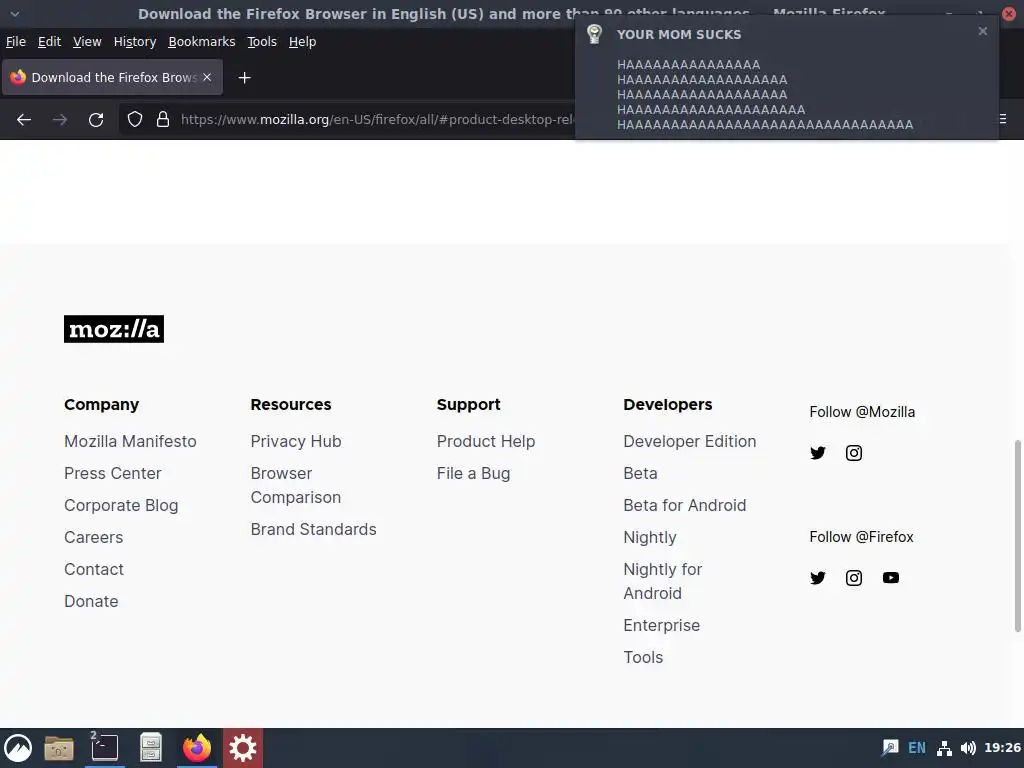Screen dimensions: 1024x768
Task: Click the 19:26 clock in tray
Action: pos(1002,748)
